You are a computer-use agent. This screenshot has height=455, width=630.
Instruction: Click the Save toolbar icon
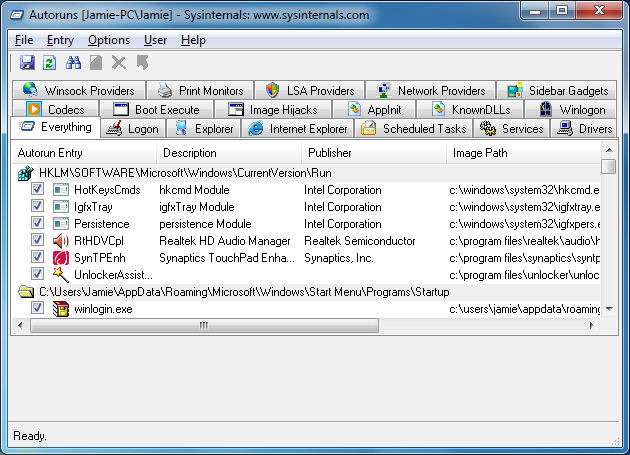coord(27,63)
